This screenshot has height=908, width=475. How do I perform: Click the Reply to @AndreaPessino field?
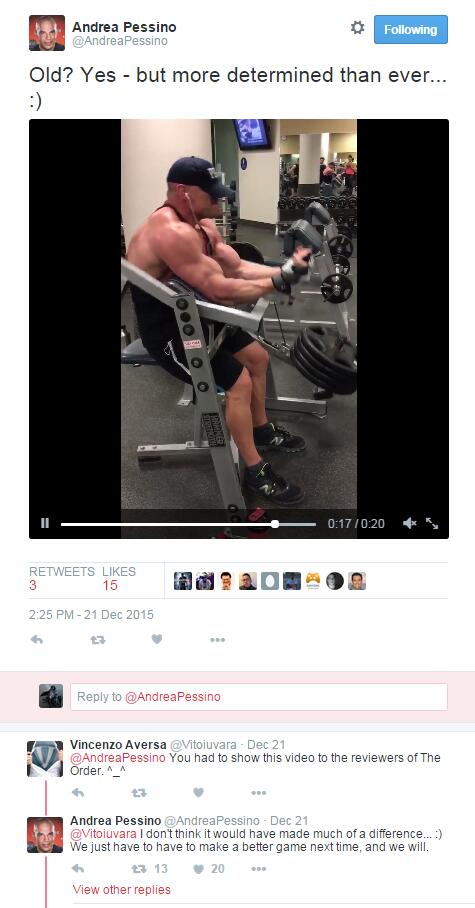coord(258,697)
